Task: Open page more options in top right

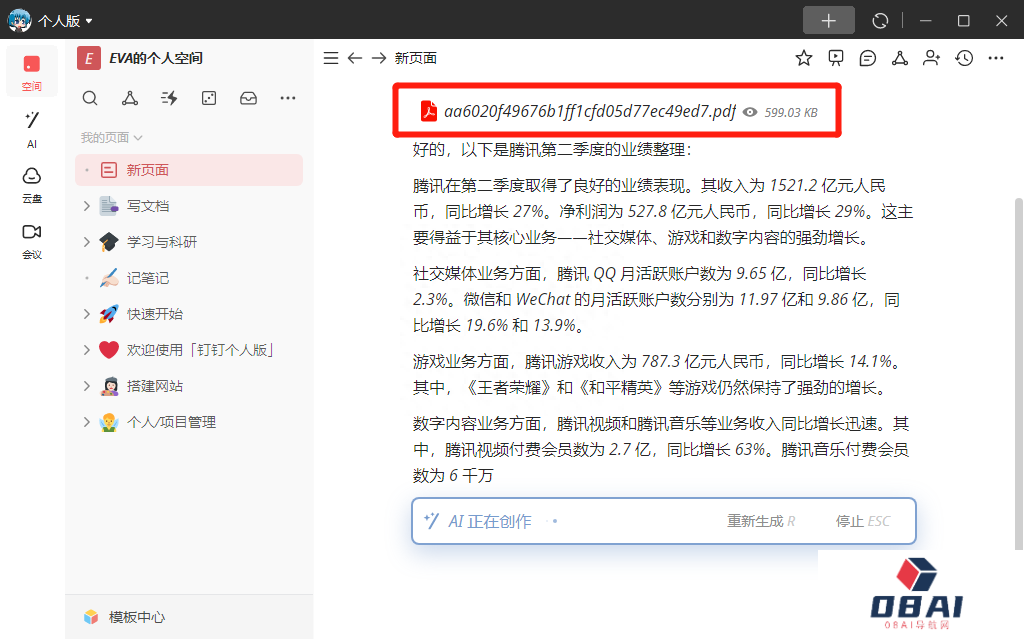Action: 996,58
